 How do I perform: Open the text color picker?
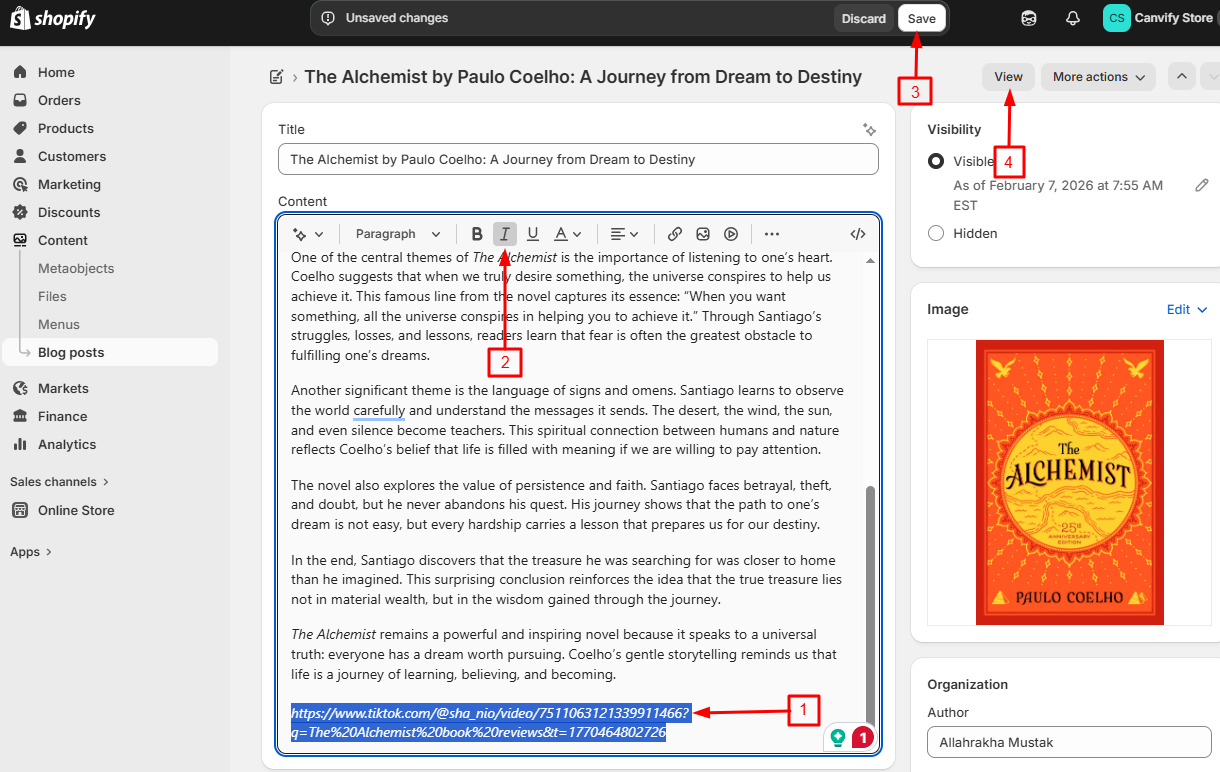pyautogui.click(x=564, y=233)
